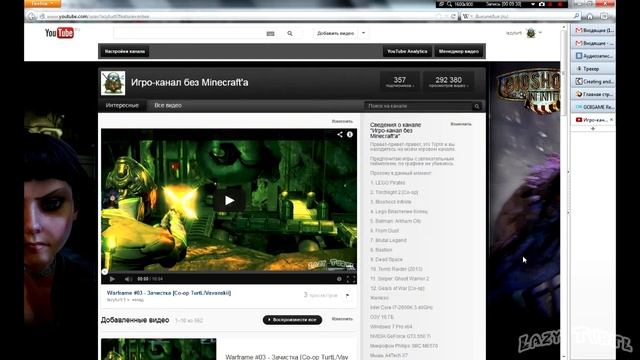Switch to the Интересное tab
This screenshot has height=360, width=640.
coord(122,105)
